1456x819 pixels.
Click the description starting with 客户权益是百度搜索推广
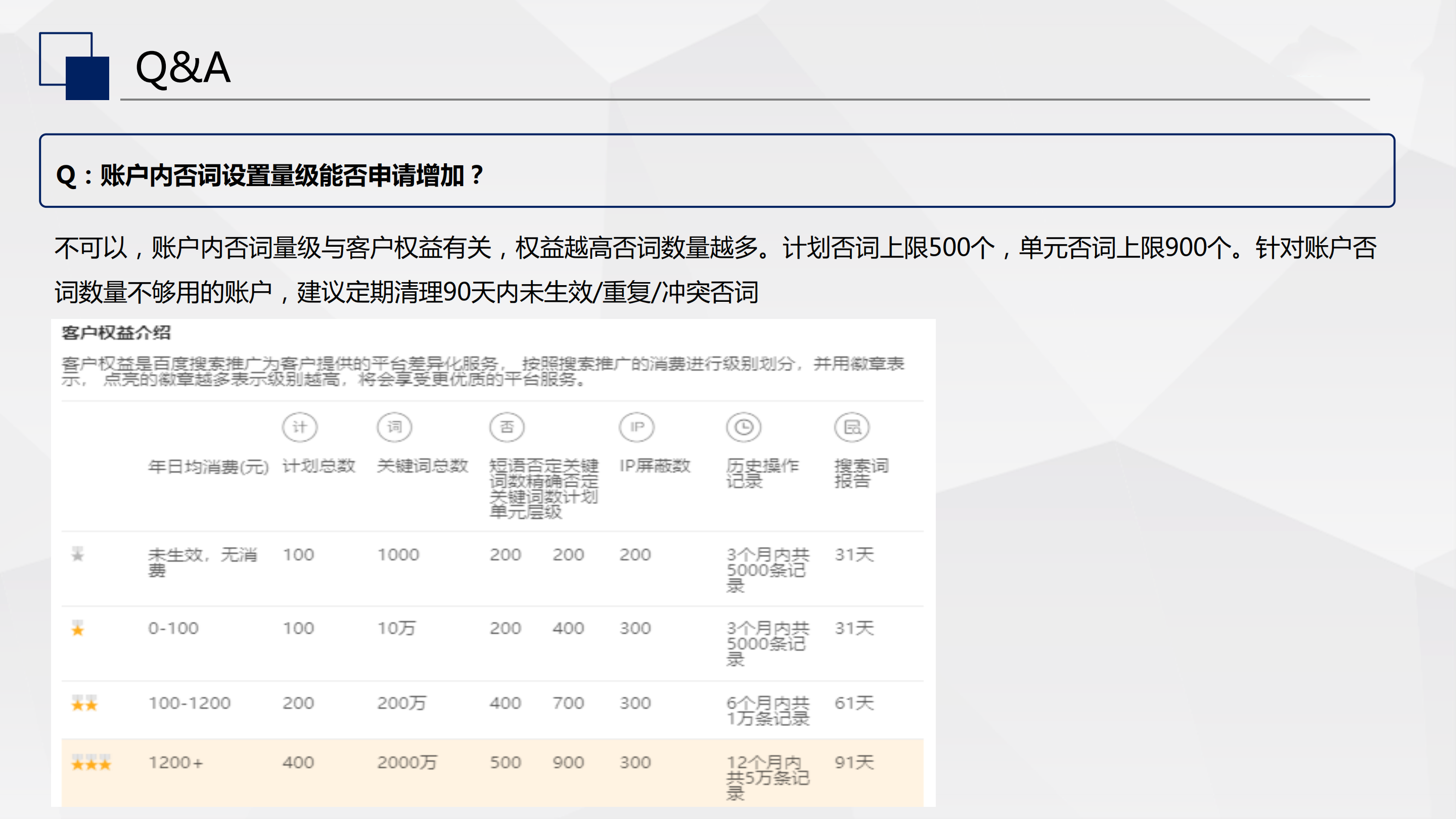tap(483, 372)
